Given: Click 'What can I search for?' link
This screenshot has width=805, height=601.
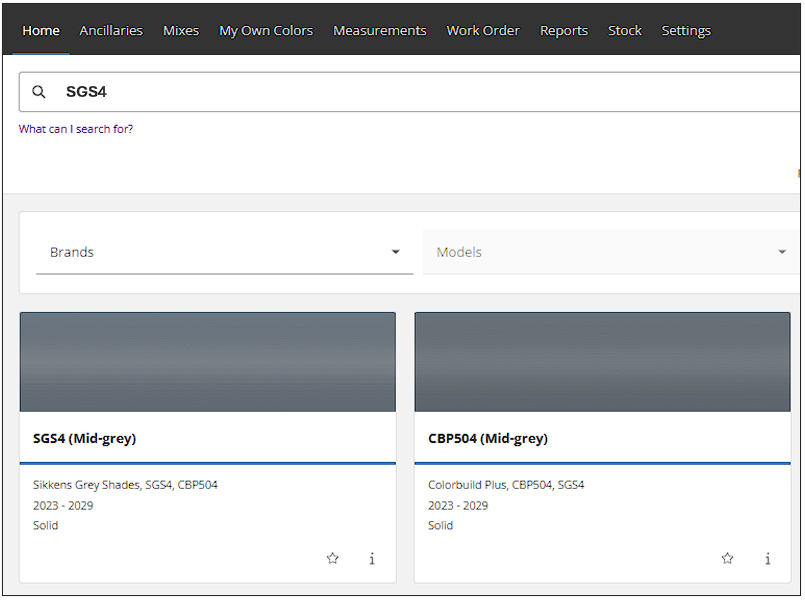Looking at the screenshot, I should point(76,129).
